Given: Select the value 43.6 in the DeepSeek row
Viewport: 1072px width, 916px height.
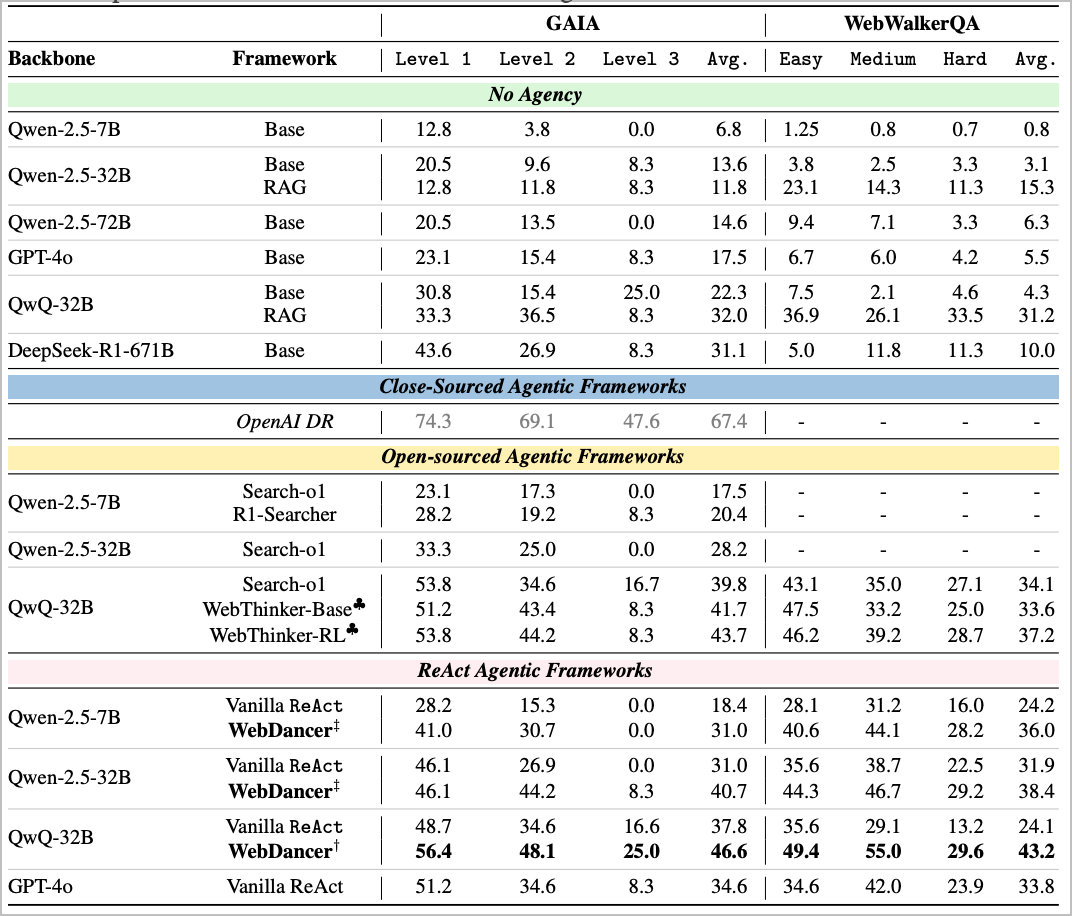Looking at the screenshot, I should (x=433, y=350).
